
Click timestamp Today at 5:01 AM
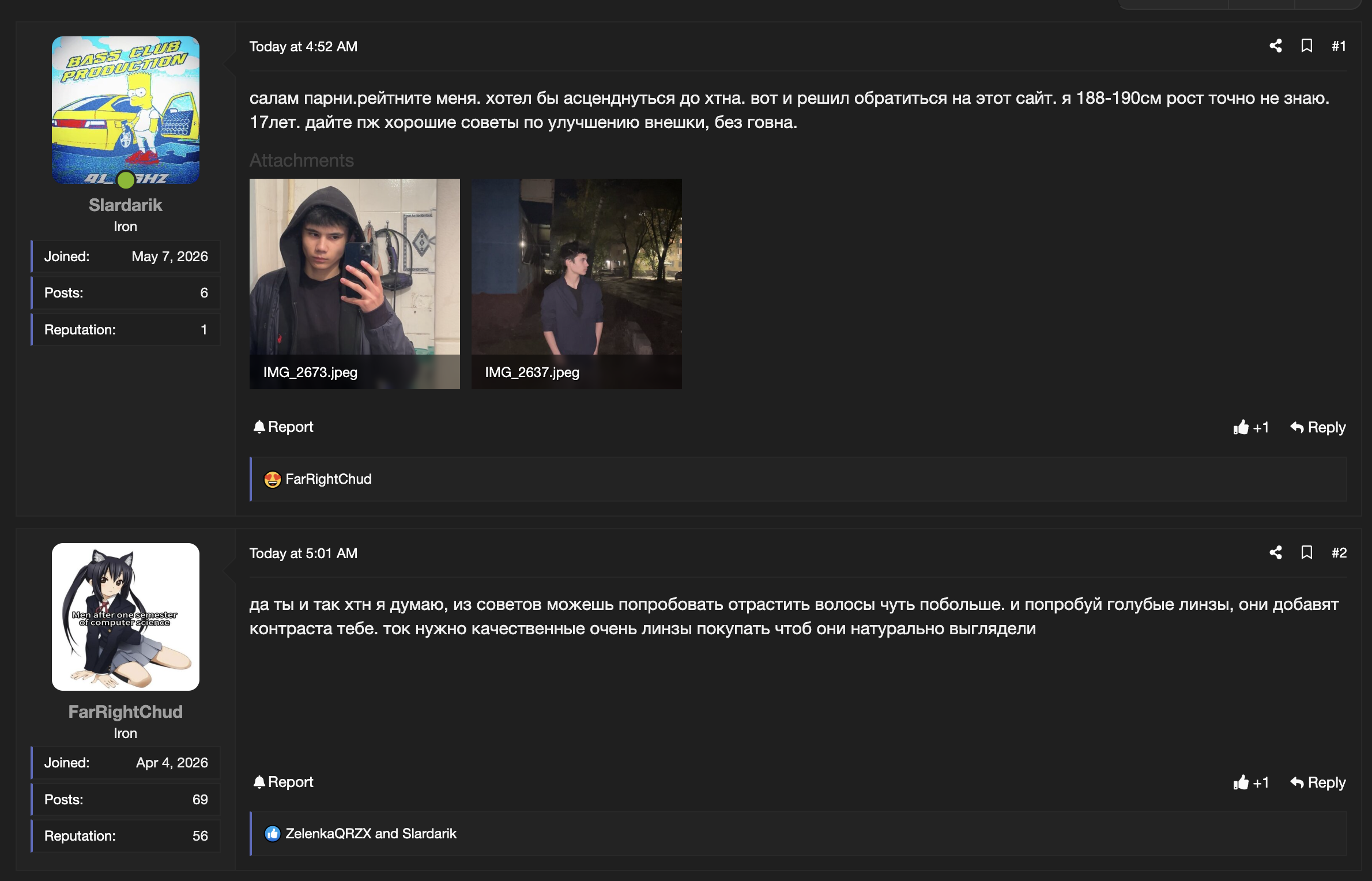pos(303,554)
